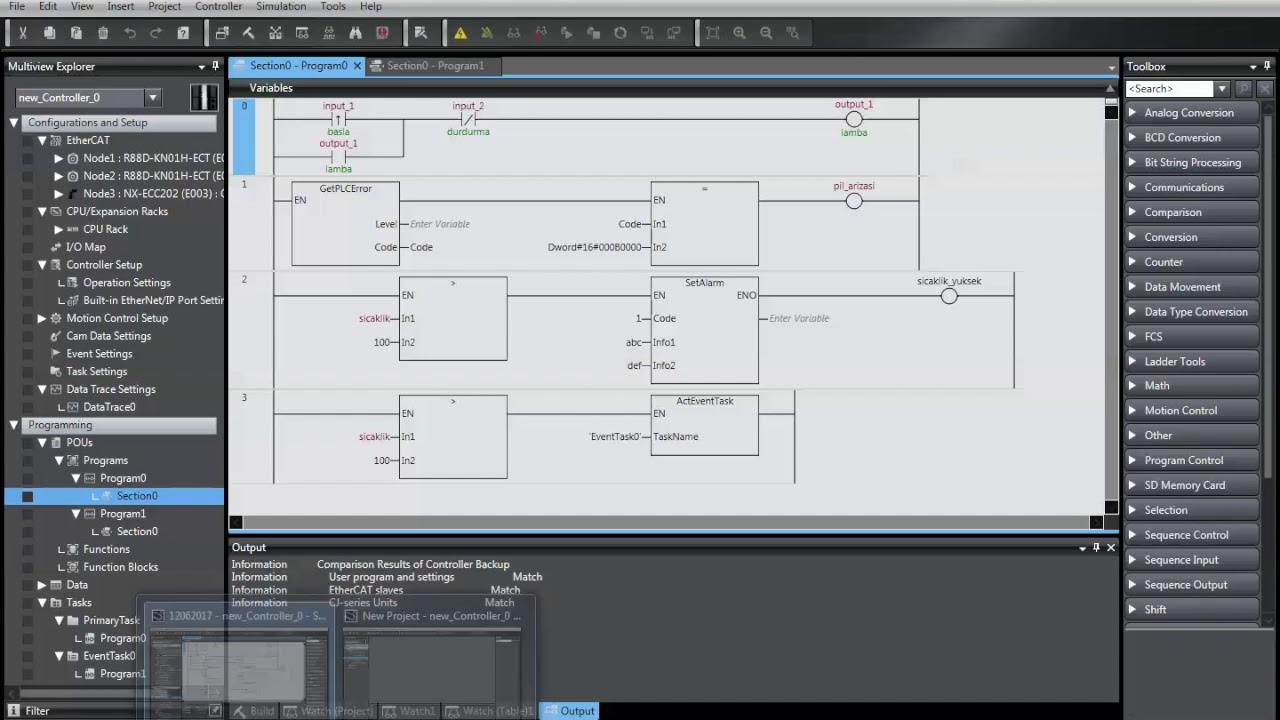Switch to Section0 - Program1 tab
1280x720 pixels.
435,66
